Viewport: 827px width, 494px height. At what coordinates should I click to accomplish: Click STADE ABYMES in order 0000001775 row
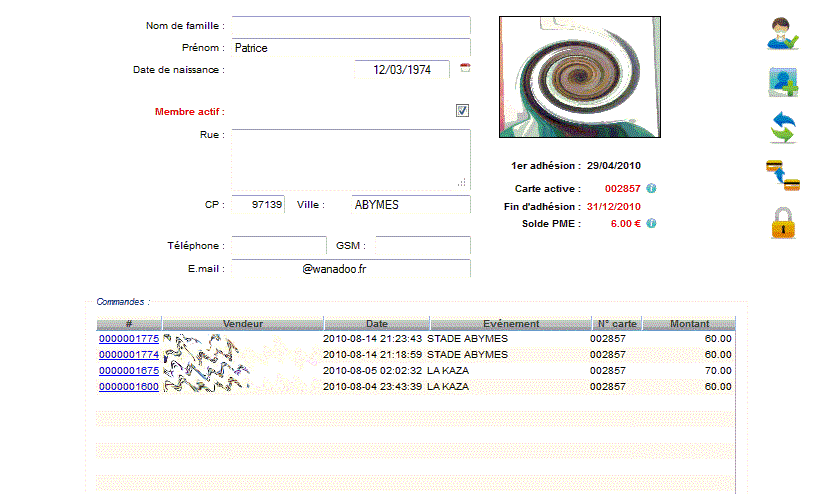tap(467, 338)
